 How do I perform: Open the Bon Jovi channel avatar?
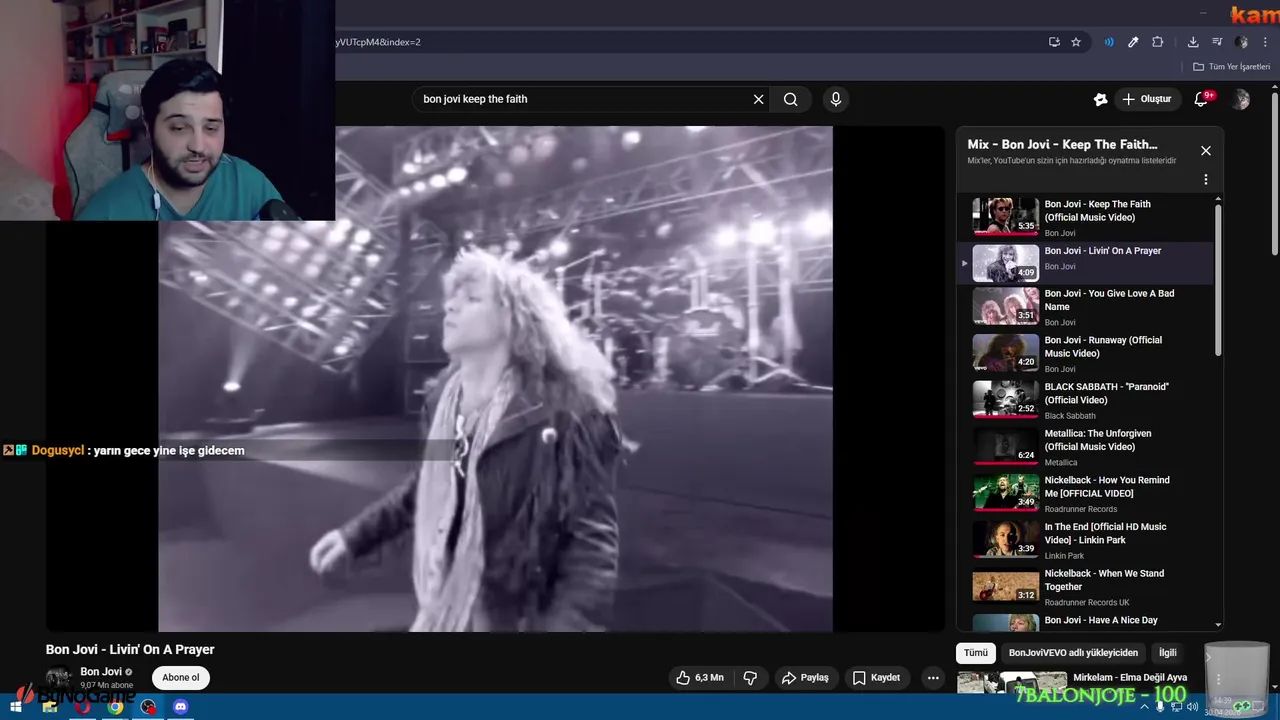(59, 678)
